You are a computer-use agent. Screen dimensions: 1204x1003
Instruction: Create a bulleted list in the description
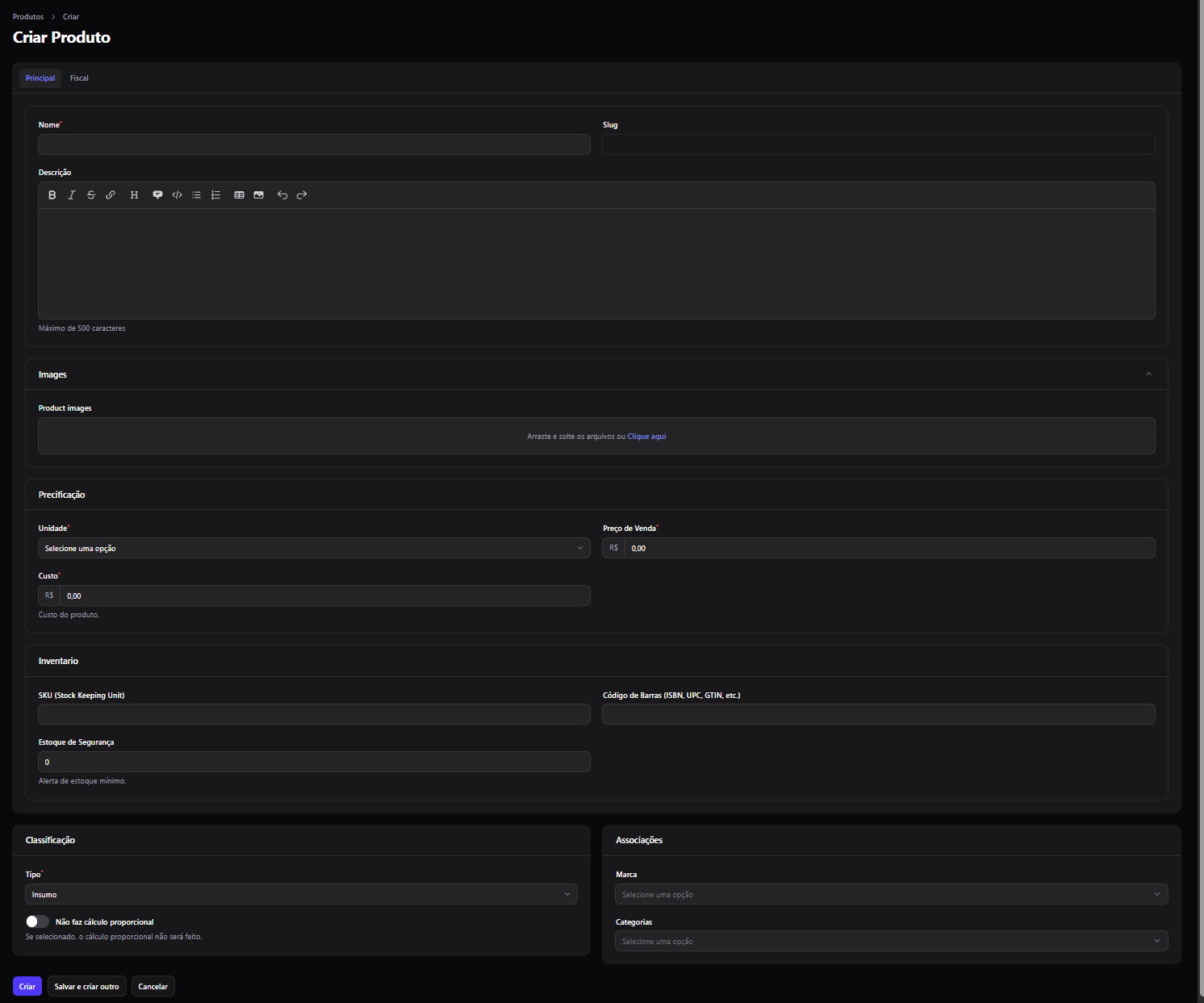196,195
